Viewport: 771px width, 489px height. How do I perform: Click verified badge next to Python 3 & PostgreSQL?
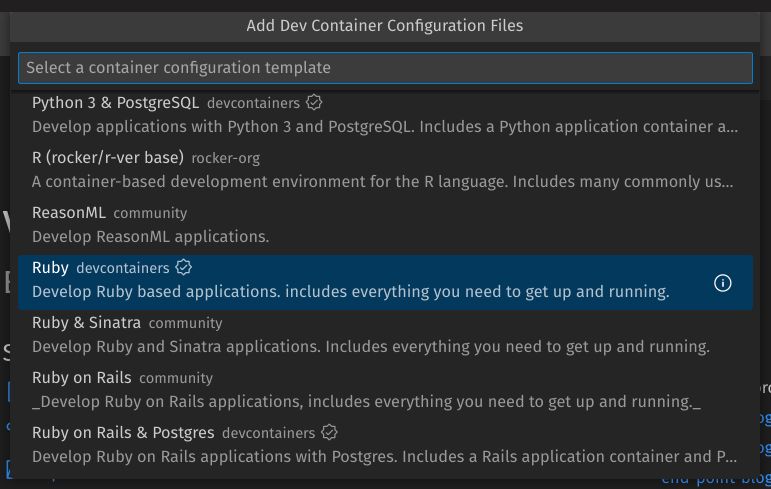pyautogui.click(x=314, y=103)
